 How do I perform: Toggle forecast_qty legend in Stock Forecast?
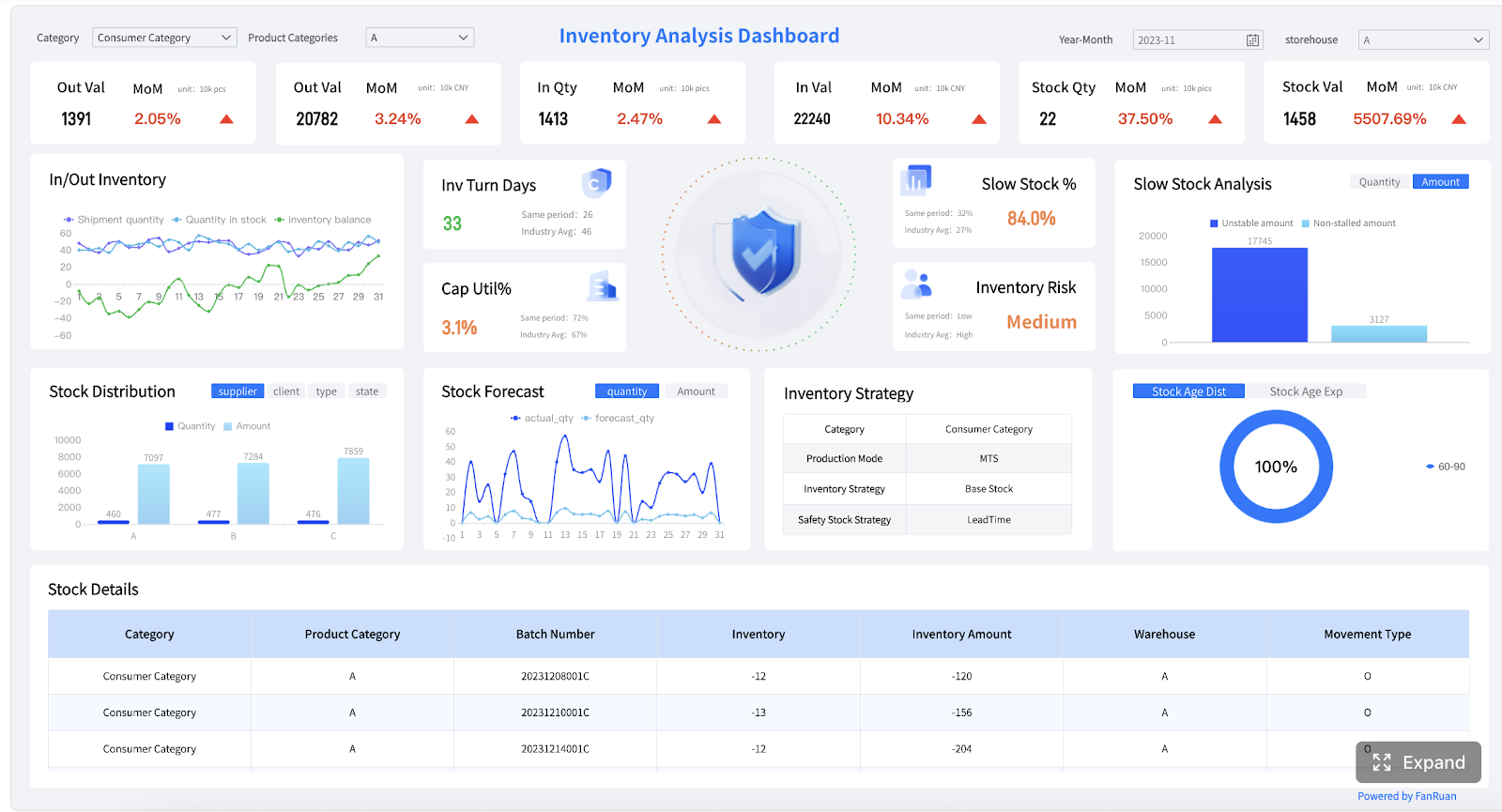[618, 419]
